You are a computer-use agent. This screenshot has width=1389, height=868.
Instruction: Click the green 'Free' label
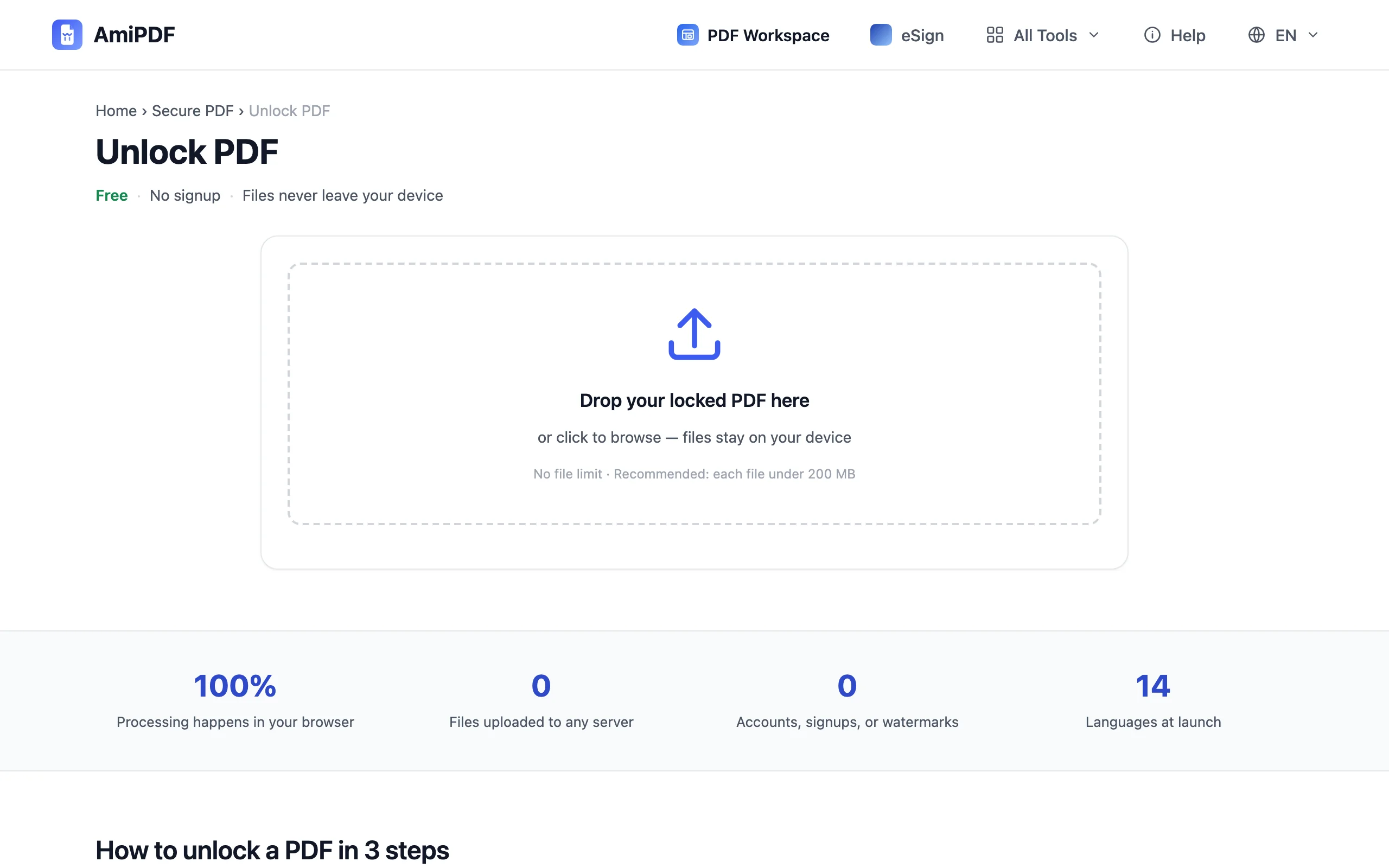(111, 196)
